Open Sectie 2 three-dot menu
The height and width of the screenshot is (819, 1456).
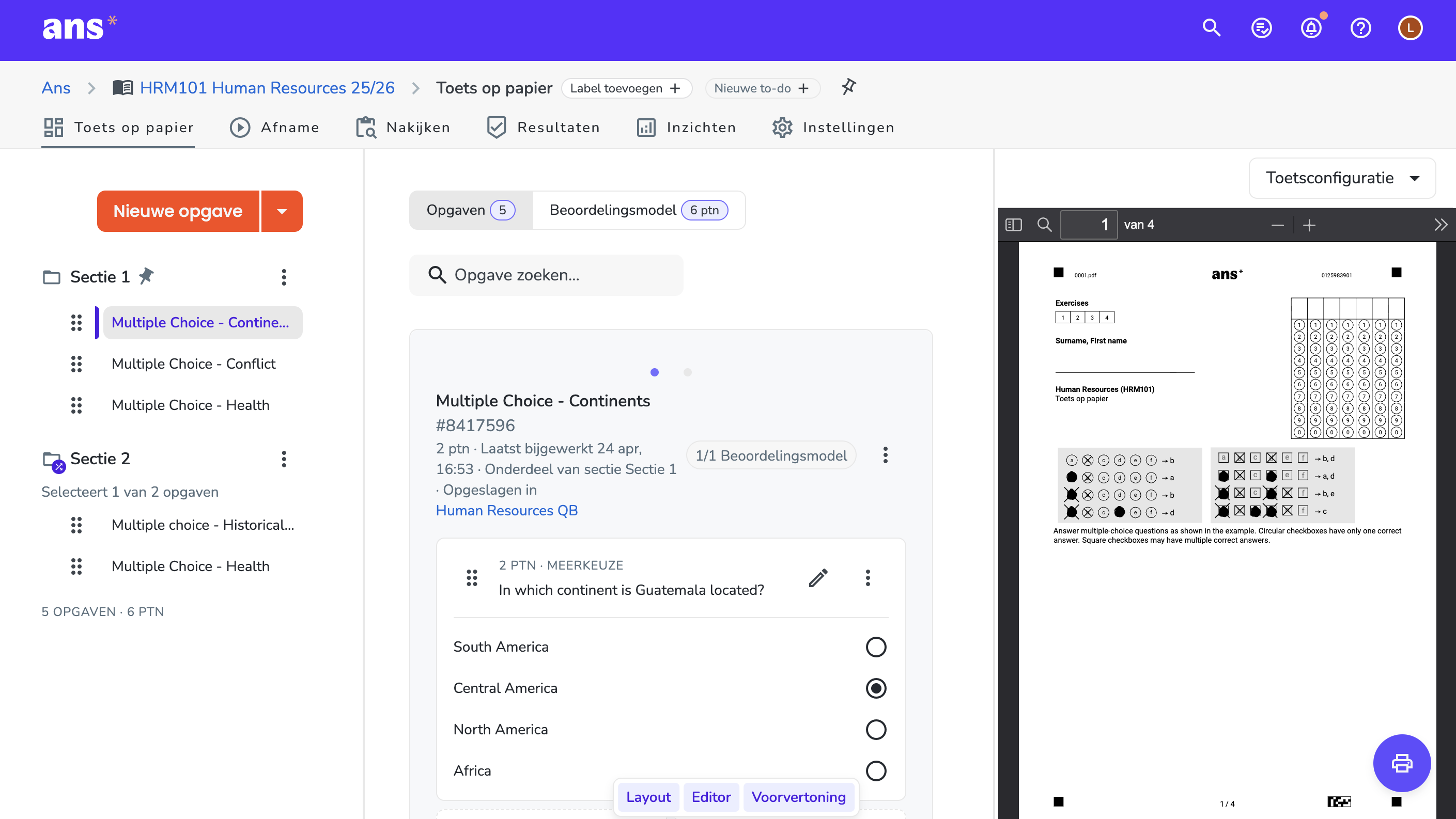tap(284, 459)
